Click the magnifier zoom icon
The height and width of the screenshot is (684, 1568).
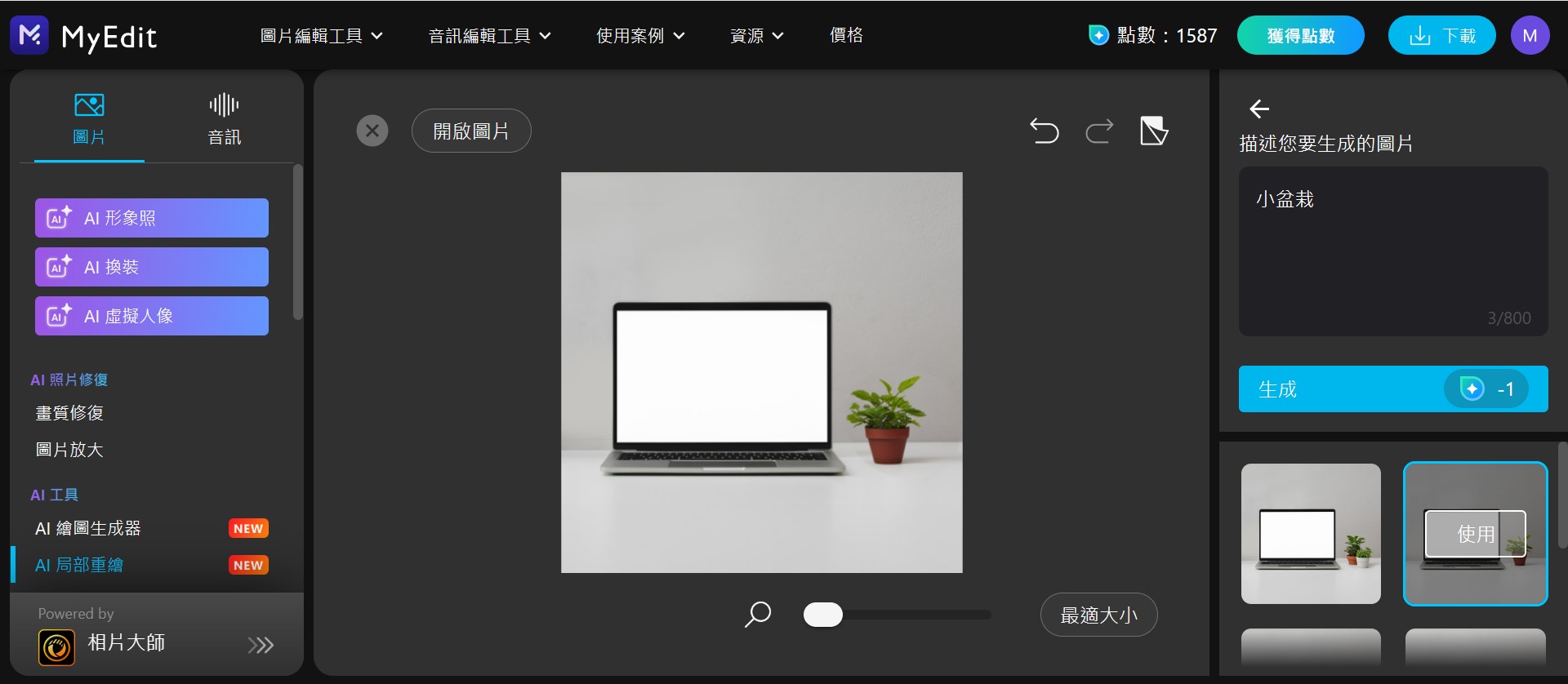[758, 615]
